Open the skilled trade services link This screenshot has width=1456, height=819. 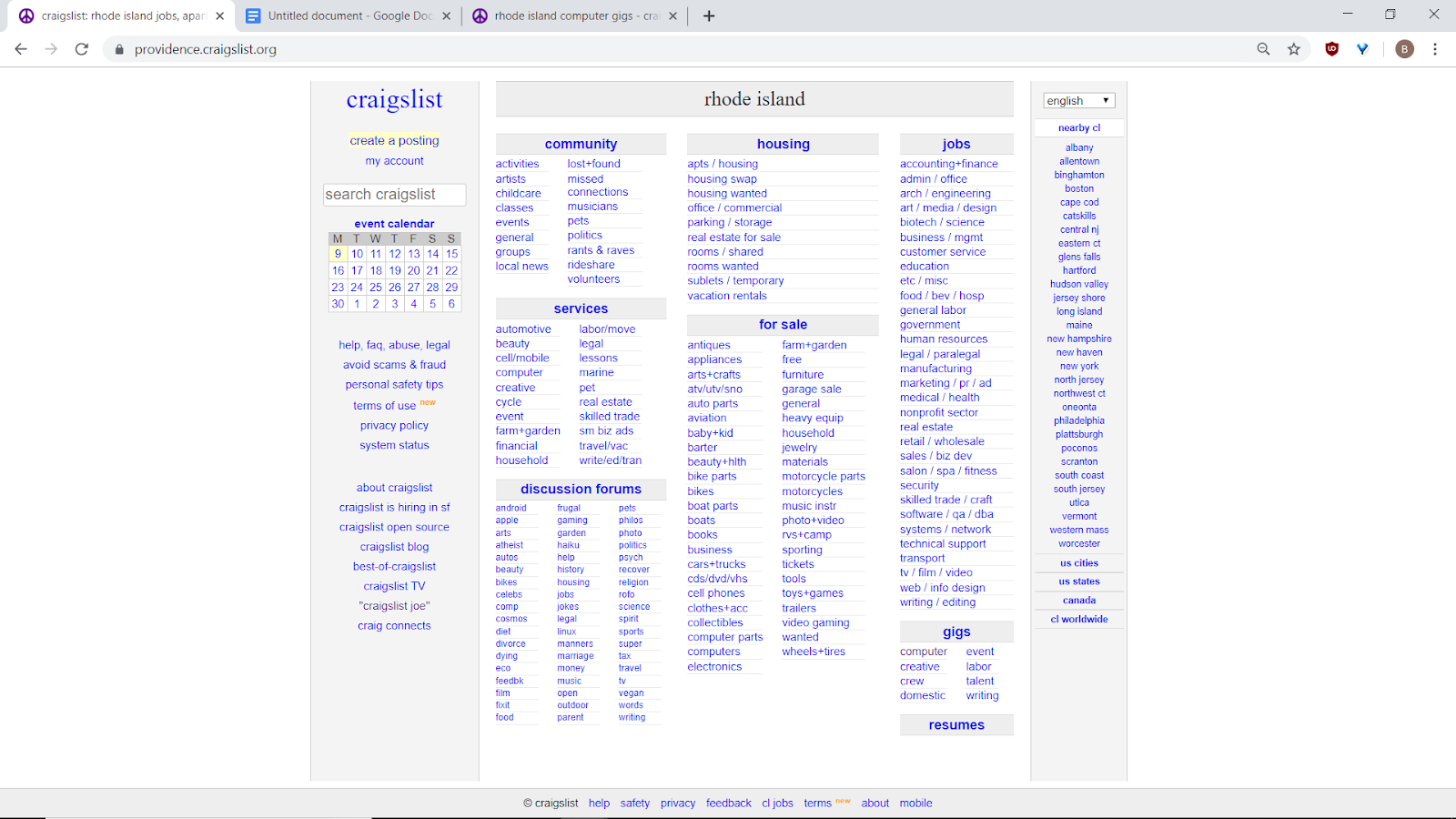[610, 416]
